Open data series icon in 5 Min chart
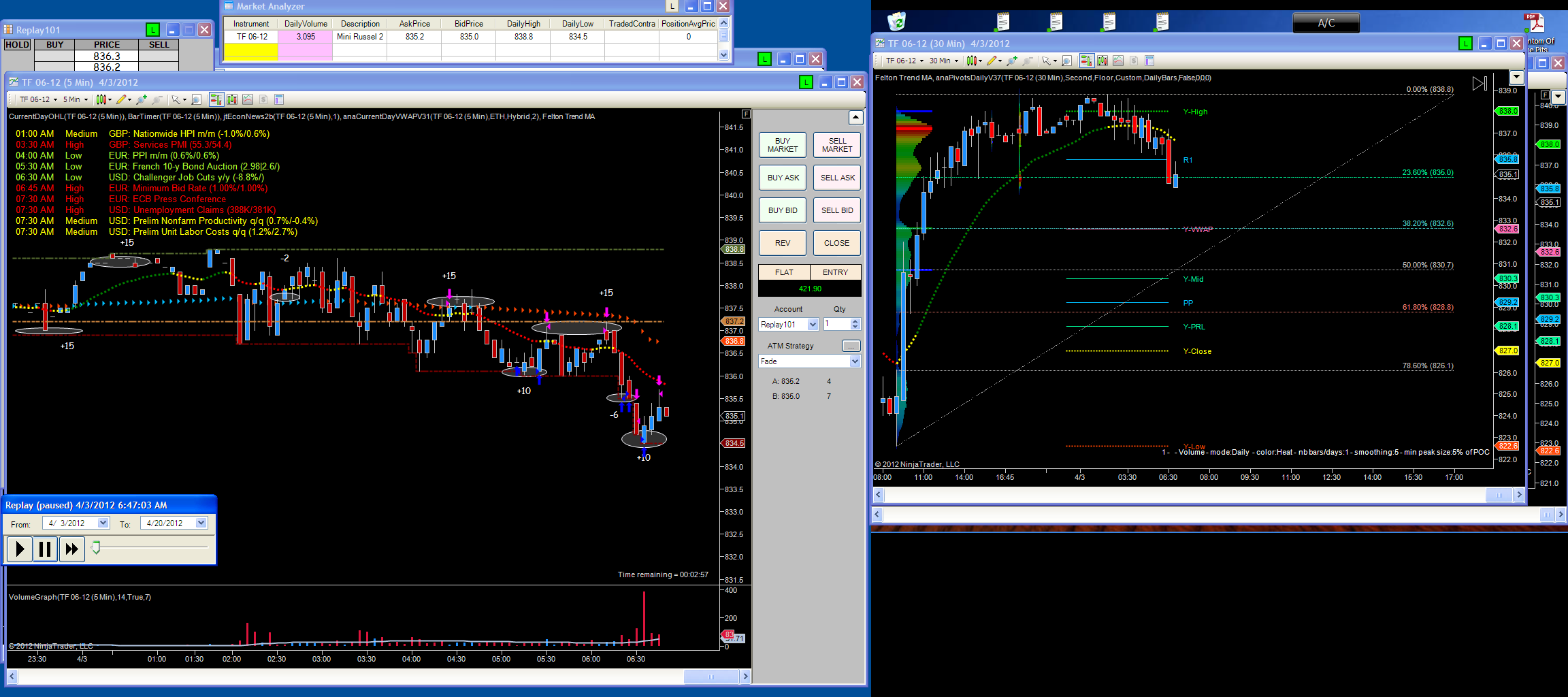The image size is (1568, 697). tap(232, 99)
